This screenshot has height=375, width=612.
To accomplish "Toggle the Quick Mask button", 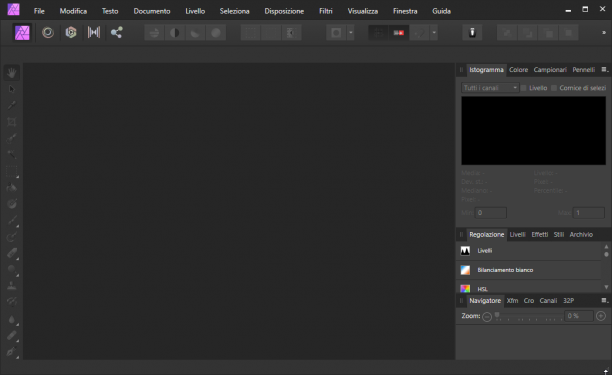I will pyautogui.click(x=336, y=33).
